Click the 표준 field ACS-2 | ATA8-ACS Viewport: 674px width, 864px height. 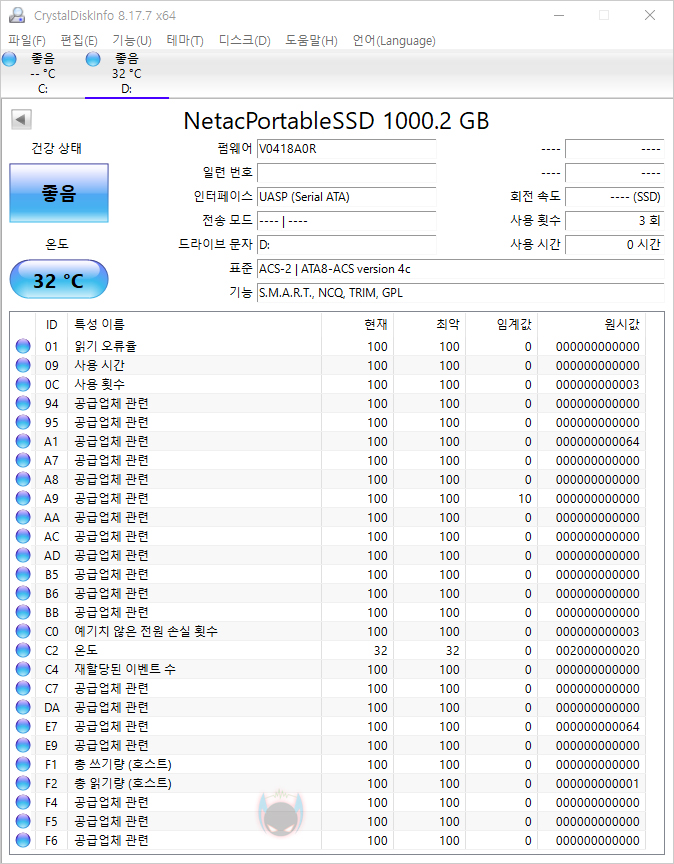coord(461,269)
